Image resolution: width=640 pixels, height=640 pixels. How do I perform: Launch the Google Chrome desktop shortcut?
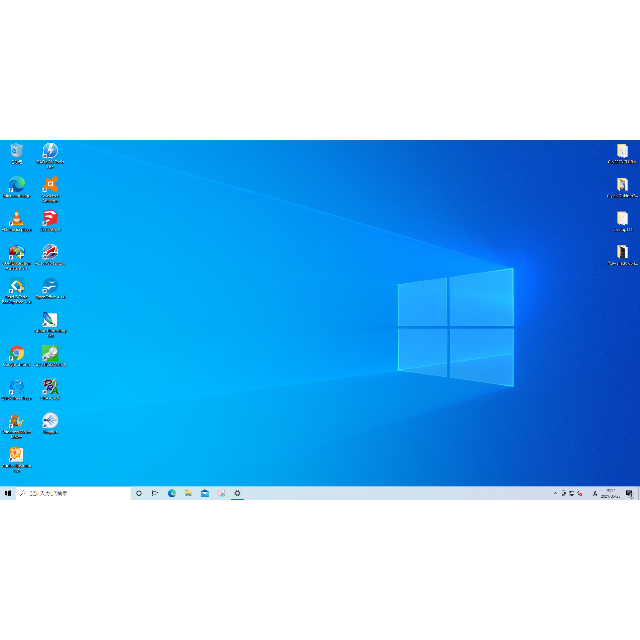click(17, 356)
